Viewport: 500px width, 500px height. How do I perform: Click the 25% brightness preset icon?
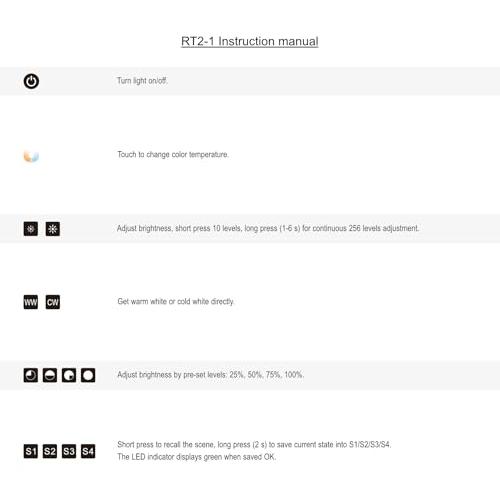(x=31, y=375)
